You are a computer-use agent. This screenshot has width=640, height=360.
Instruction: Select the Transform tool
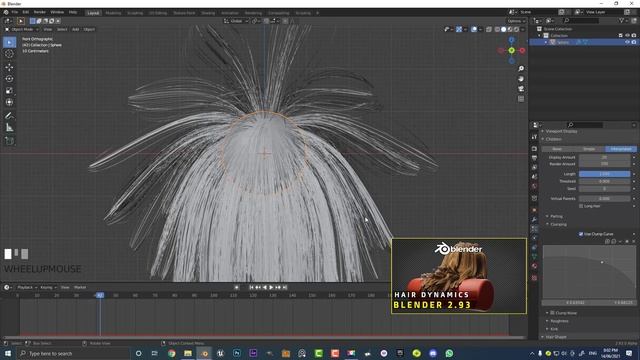[x=9, y=102]
